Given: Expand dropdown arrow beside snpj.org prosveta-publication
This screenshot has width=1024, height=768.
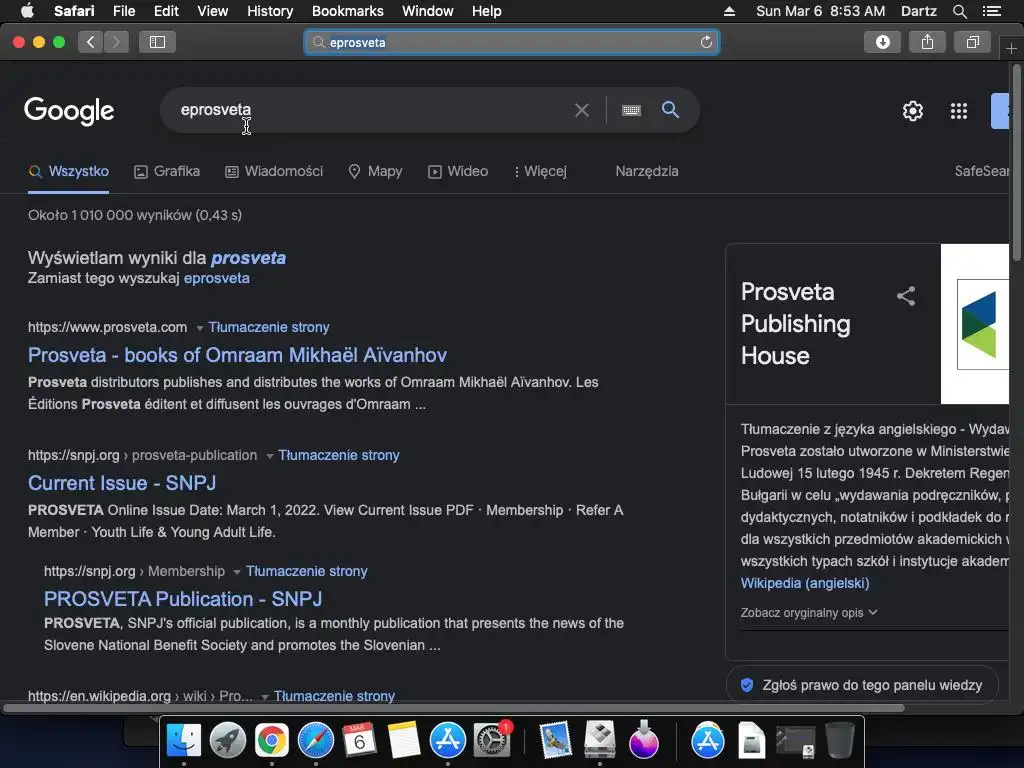Looking at the screenshot, I should pyautogui.click(x=269, y=456).
